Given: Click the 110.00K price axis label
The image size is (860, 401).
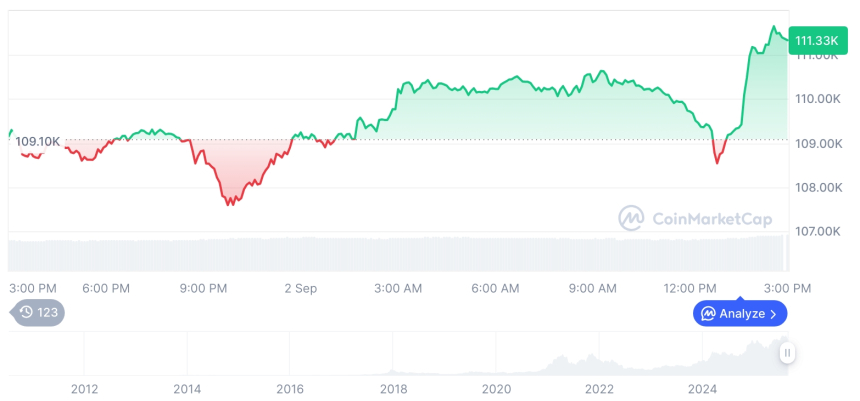Looking at the screenshot, I should pyautogui.click(x=817, y=99).
